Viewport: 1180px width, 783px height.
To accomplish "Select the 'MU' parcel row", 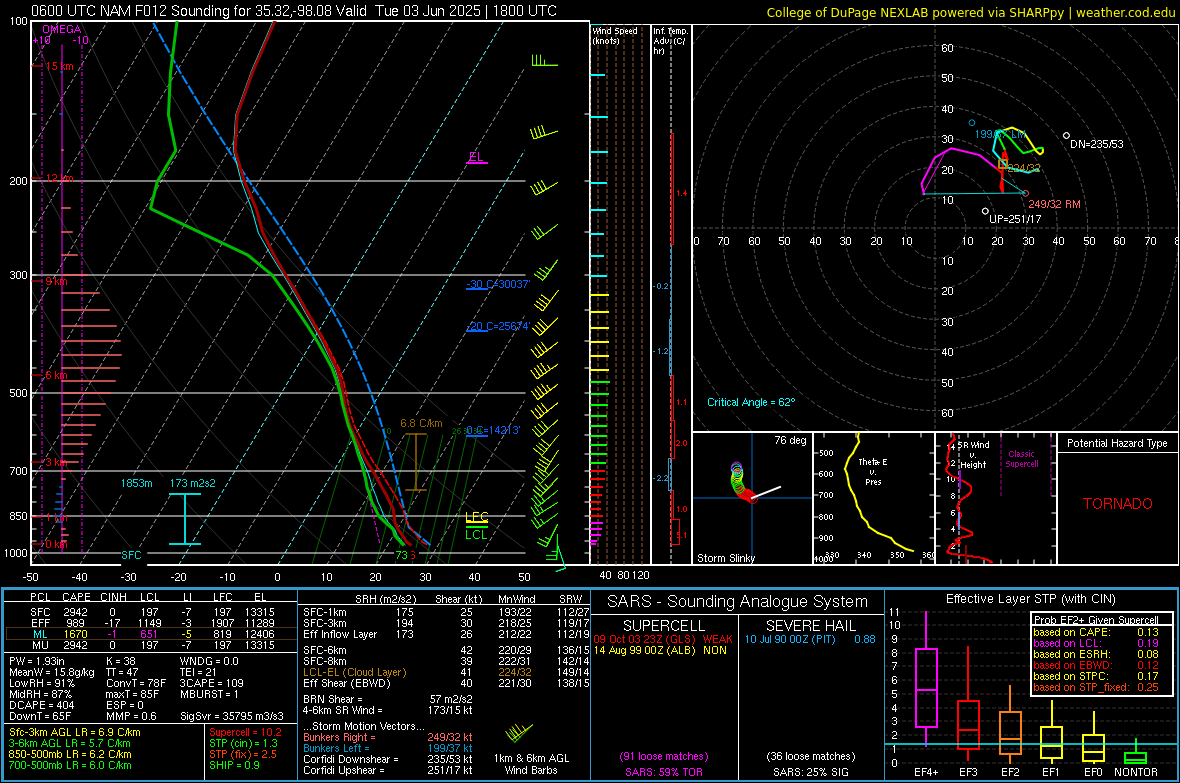I will coord(151,644).
